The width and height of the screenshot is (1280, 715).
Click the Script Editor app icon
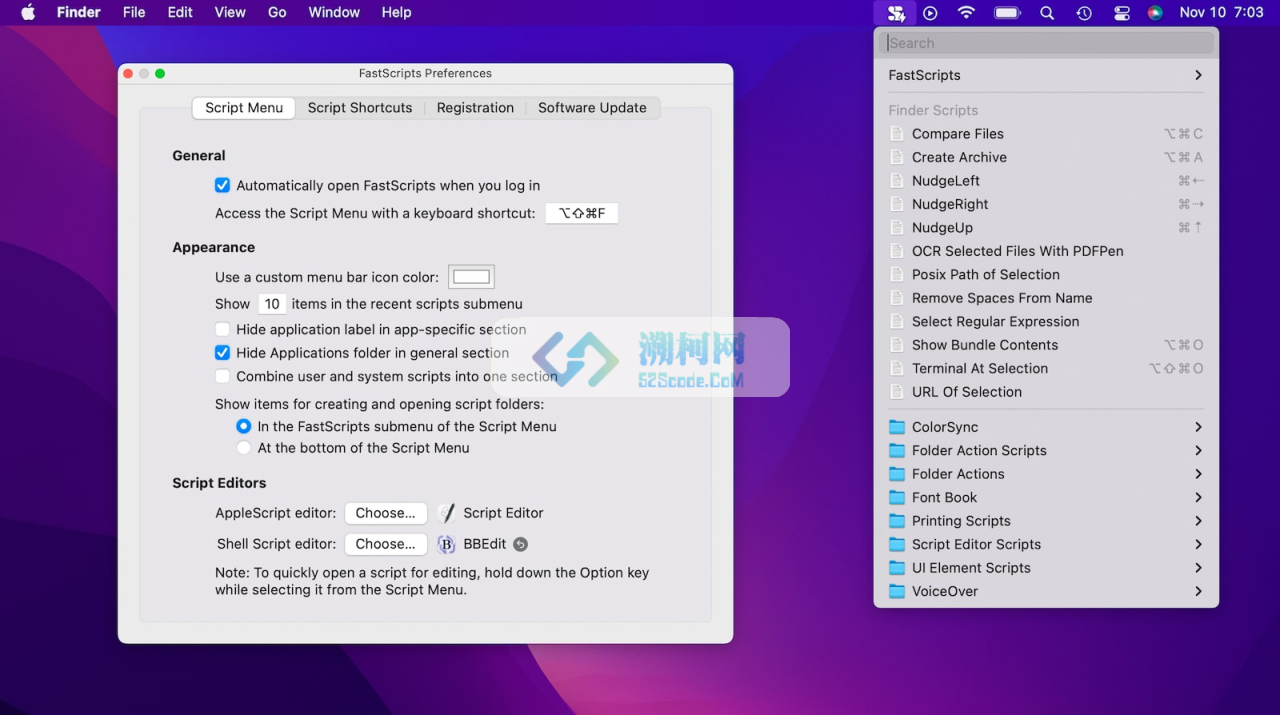pyautogui.click(x=446, y=513)
